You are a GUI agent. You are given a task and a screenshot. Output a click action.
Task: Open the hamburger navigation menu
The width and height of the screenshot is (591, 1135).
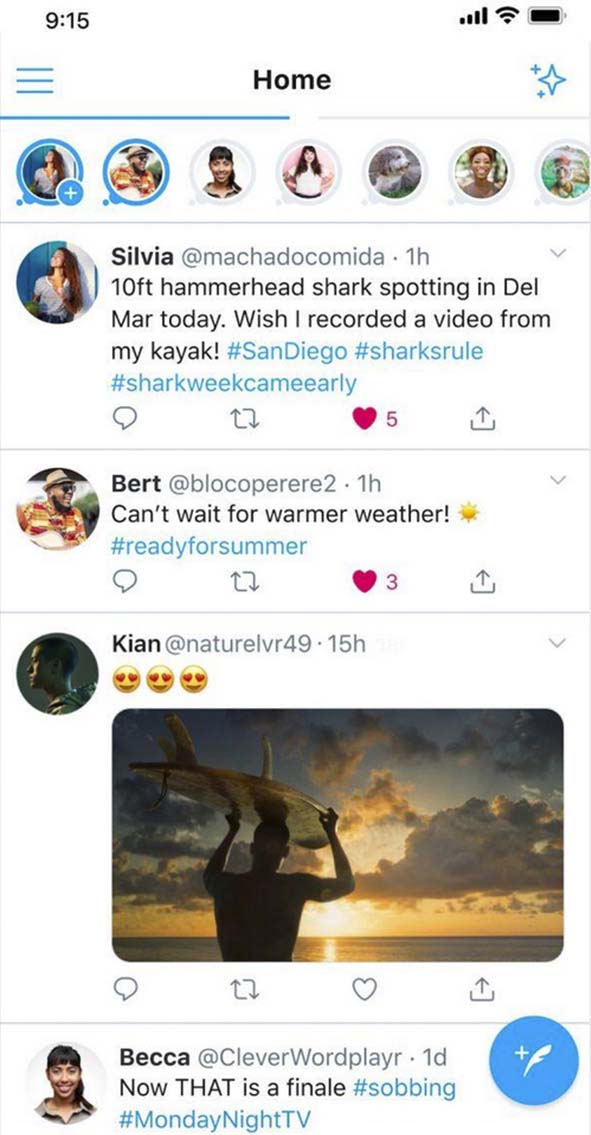coord(35,80)
